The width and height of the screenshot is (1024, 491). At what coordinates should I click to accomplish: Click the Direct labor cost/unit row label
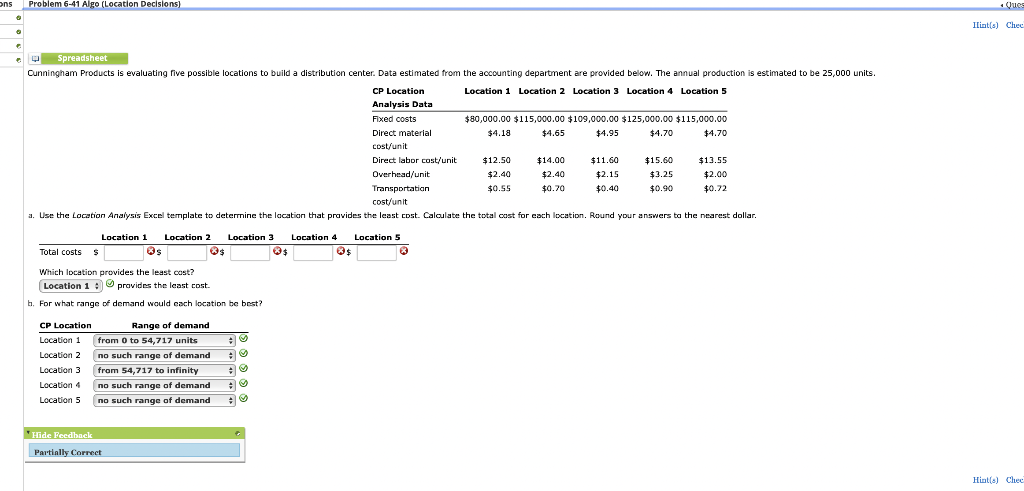pos(414,160)
